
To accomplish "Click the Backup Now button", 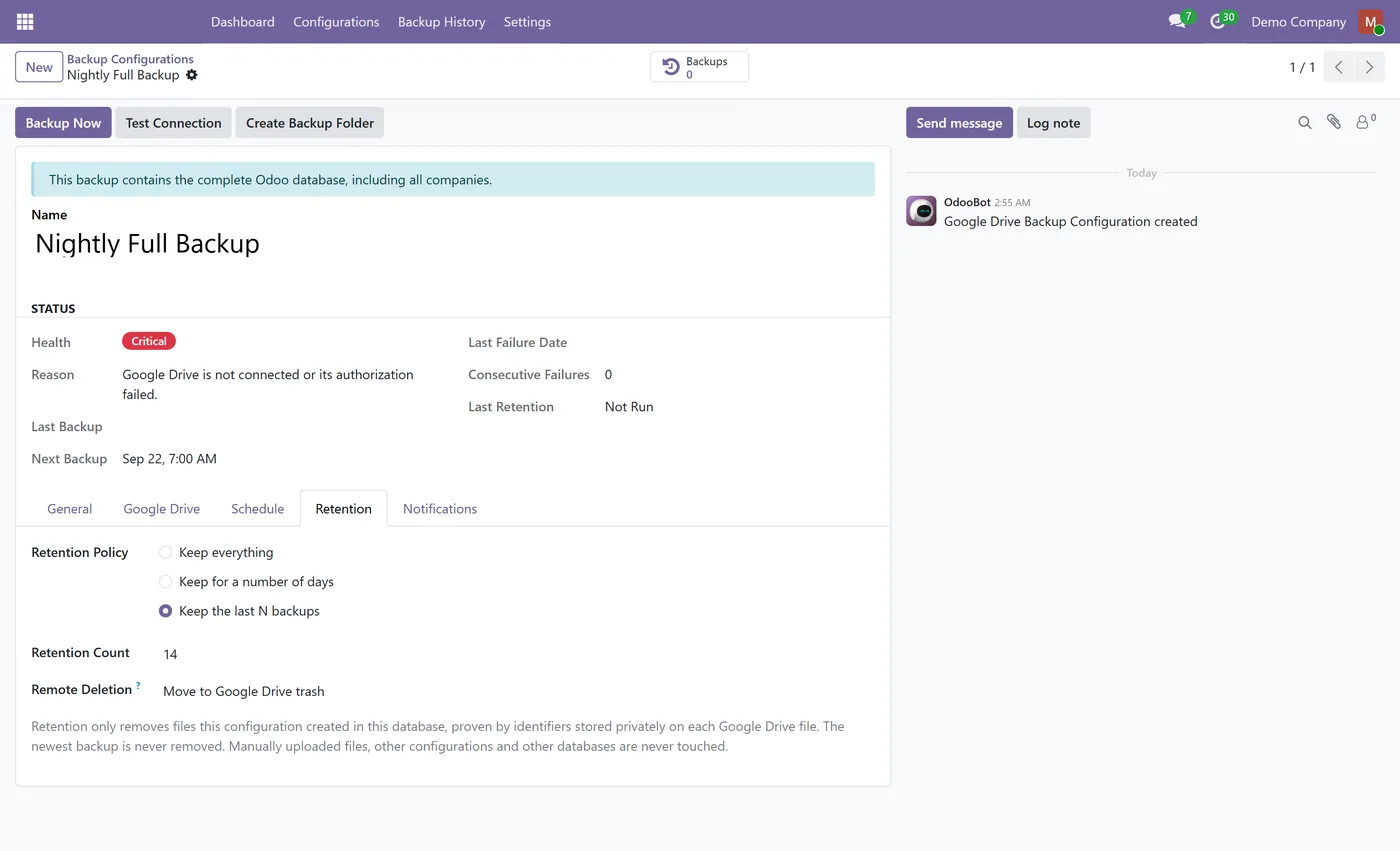I will (x=63, y=123).
